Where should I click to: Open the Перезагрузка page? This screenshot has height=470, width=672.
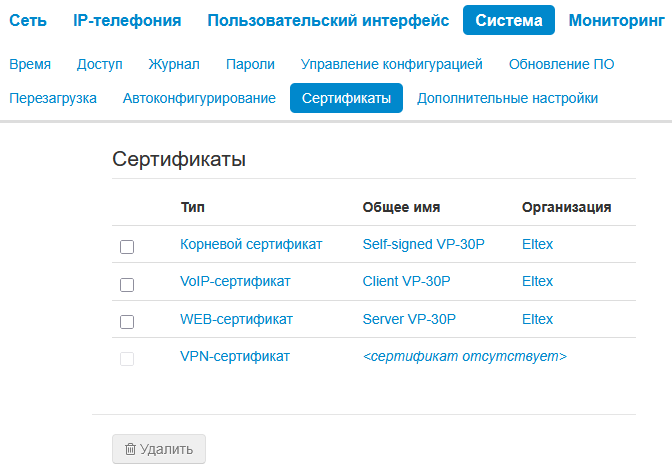[x=52, y=98]
